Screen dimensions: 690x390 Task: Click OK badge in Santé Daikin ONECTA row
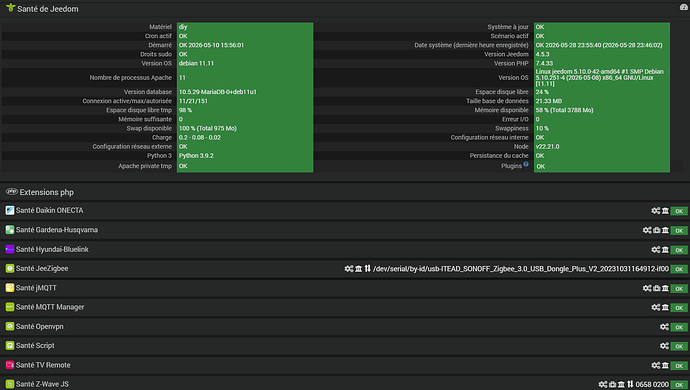[679, 211]
